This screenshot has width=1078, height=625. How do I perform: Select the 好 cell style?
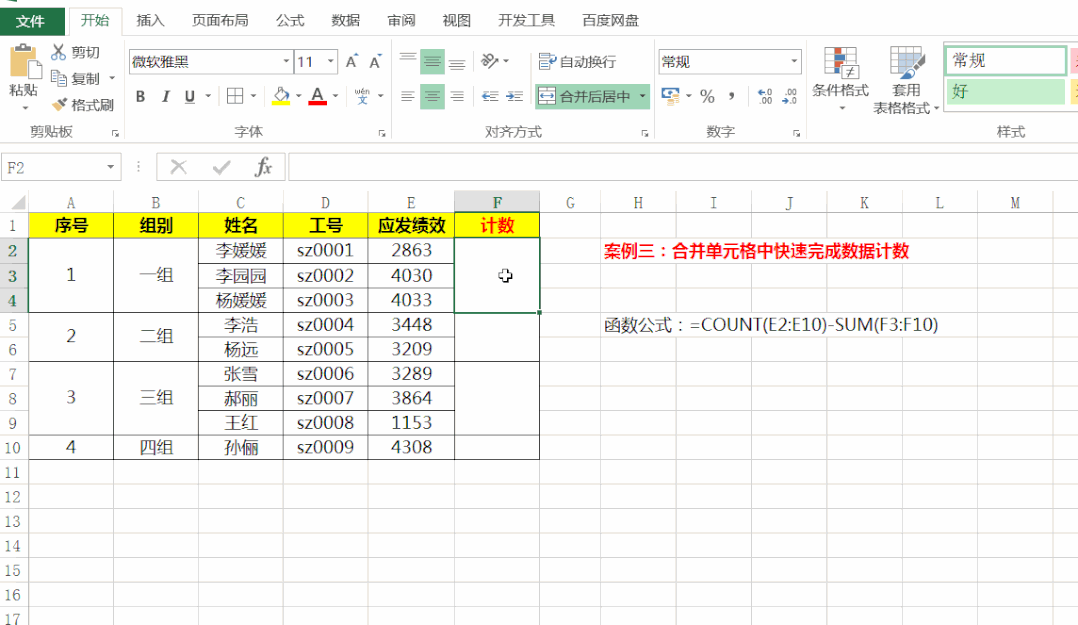1006,91
